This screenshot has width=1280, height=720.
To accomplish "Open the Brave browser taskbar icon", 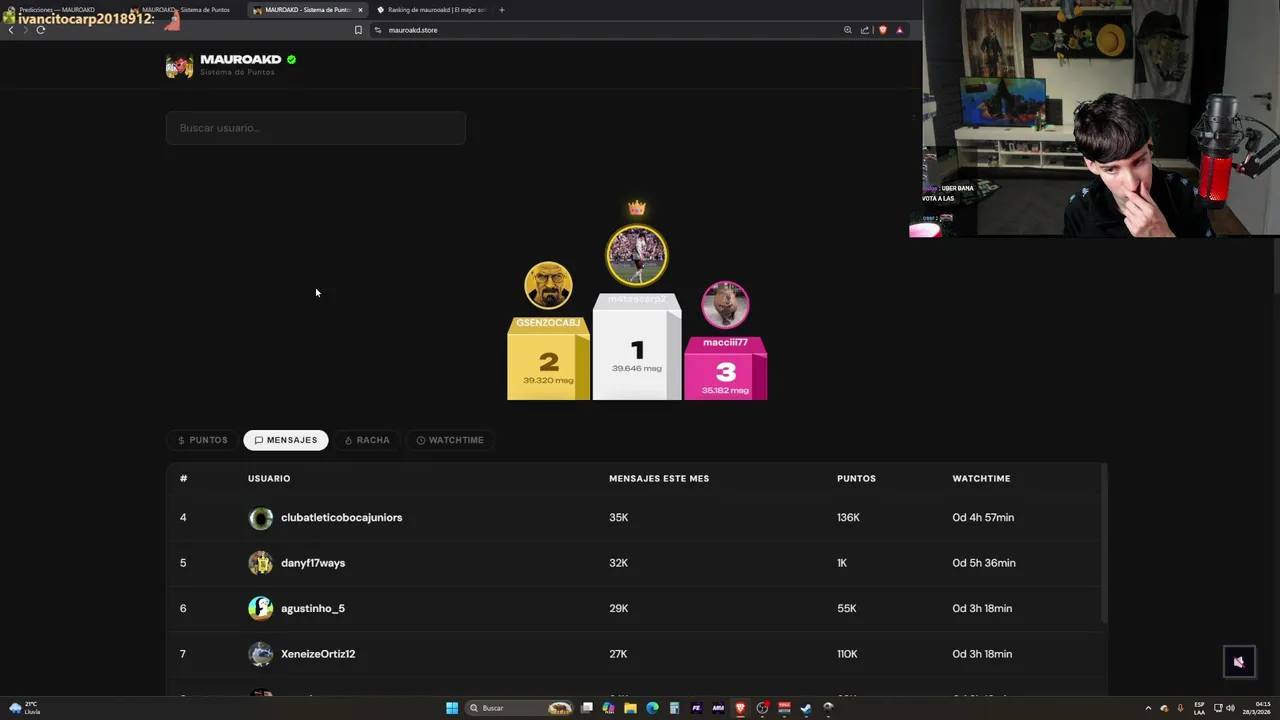I will click(740, 708).
